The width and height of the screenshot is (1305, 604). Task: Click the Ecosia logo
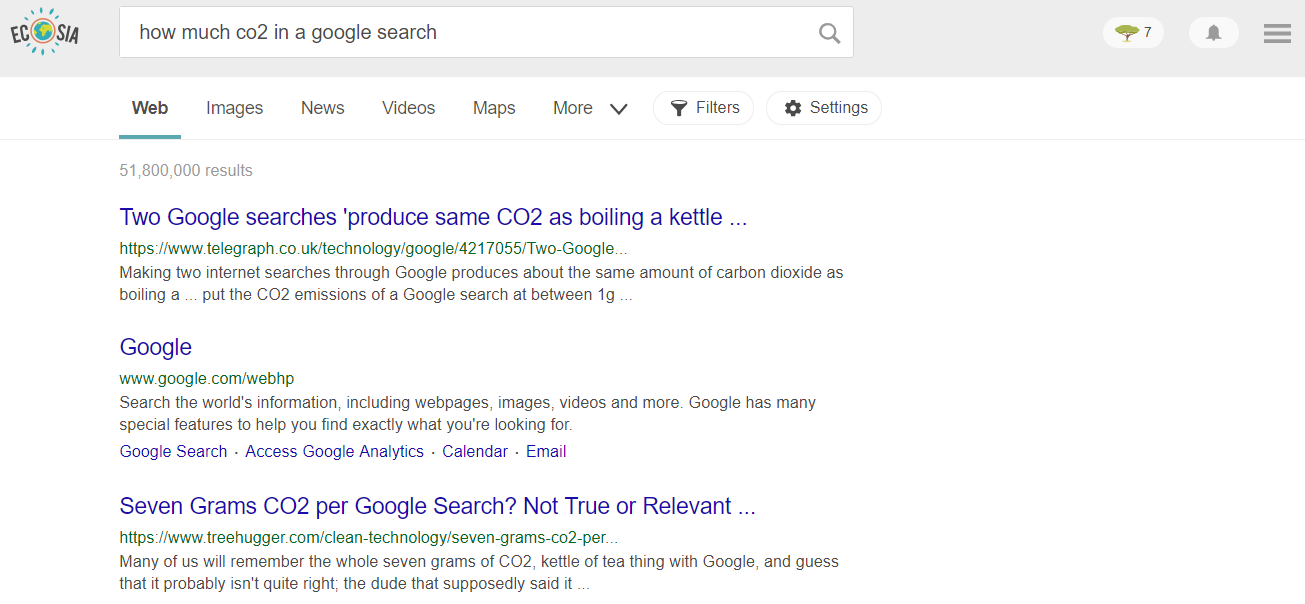pyautogui.click(x=45, y=33)
